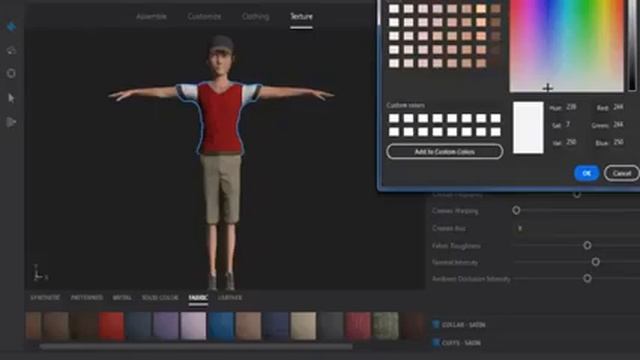Click the Ambient Occlusion Intensity slider handle

[587, 278]
